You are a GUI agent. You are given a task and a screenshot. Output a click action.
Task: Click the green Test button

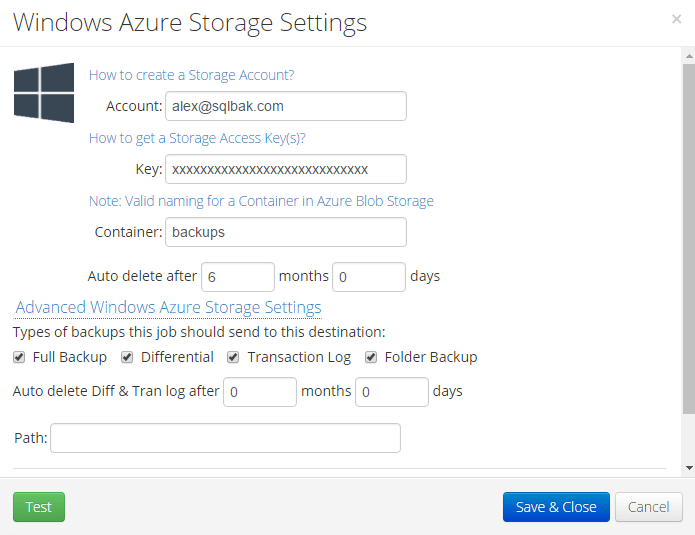[39, 507]
